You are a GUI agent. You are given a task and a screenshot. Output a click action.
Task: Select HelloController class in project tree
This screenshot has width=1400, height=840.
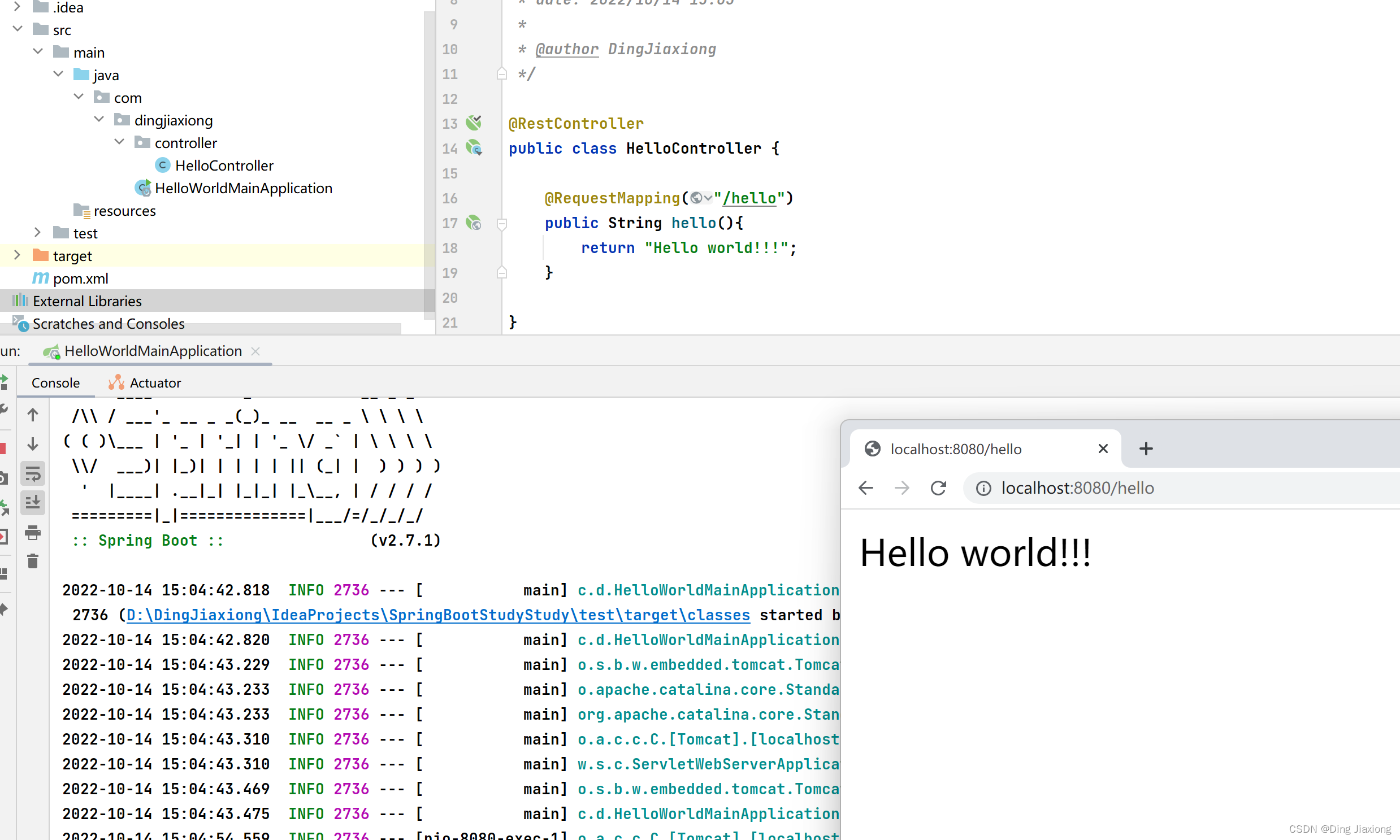pos(224,166)
